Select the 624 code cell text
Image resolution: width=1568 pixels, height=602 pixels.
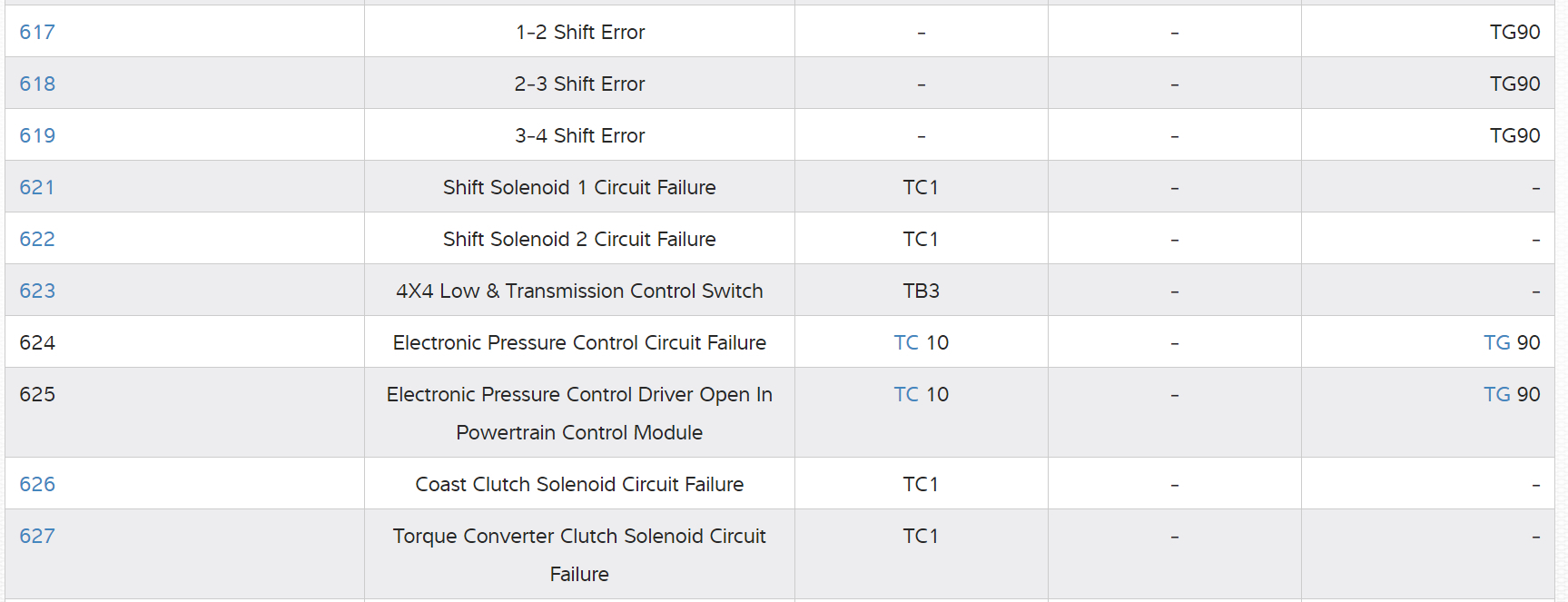tap(37, 343)
